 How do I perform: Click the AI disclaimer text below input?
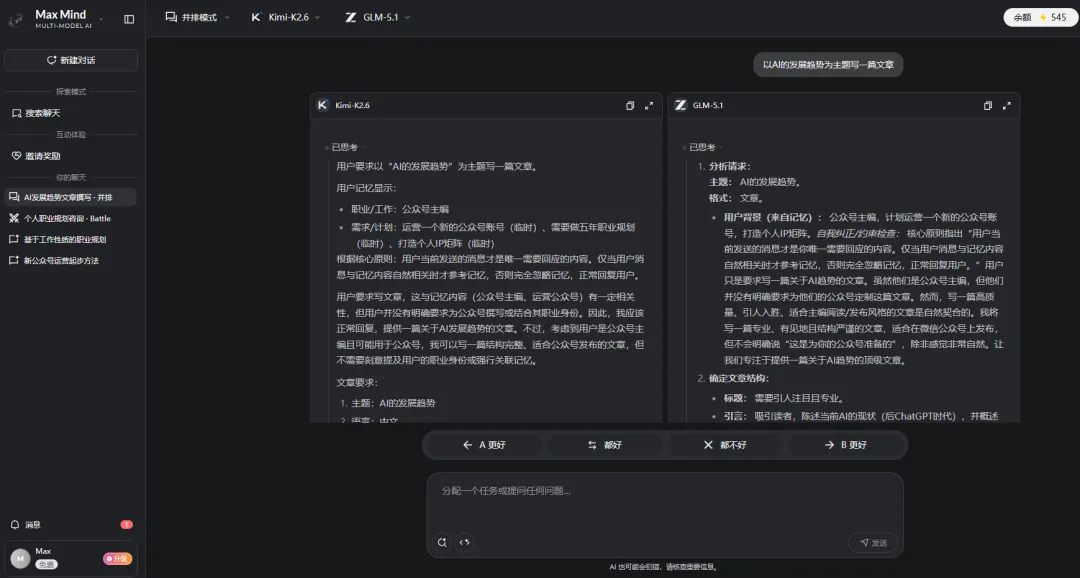pos(665,567)
